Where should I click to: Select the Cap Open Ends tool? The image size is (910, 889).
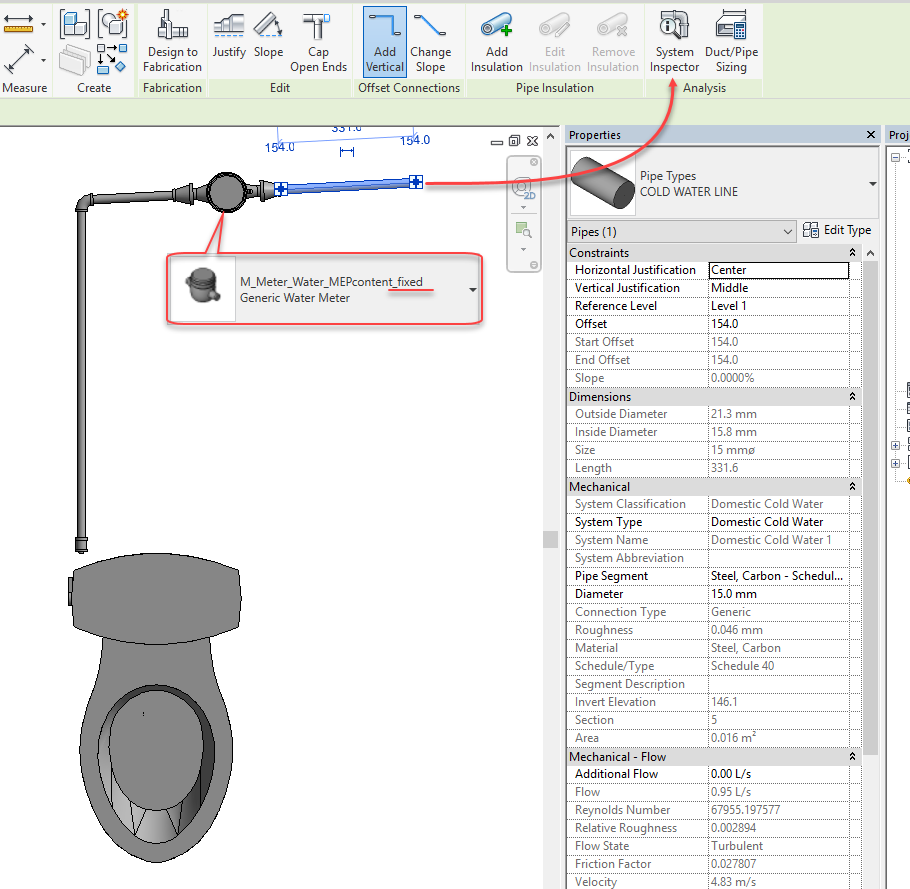(x=318, y=41)
